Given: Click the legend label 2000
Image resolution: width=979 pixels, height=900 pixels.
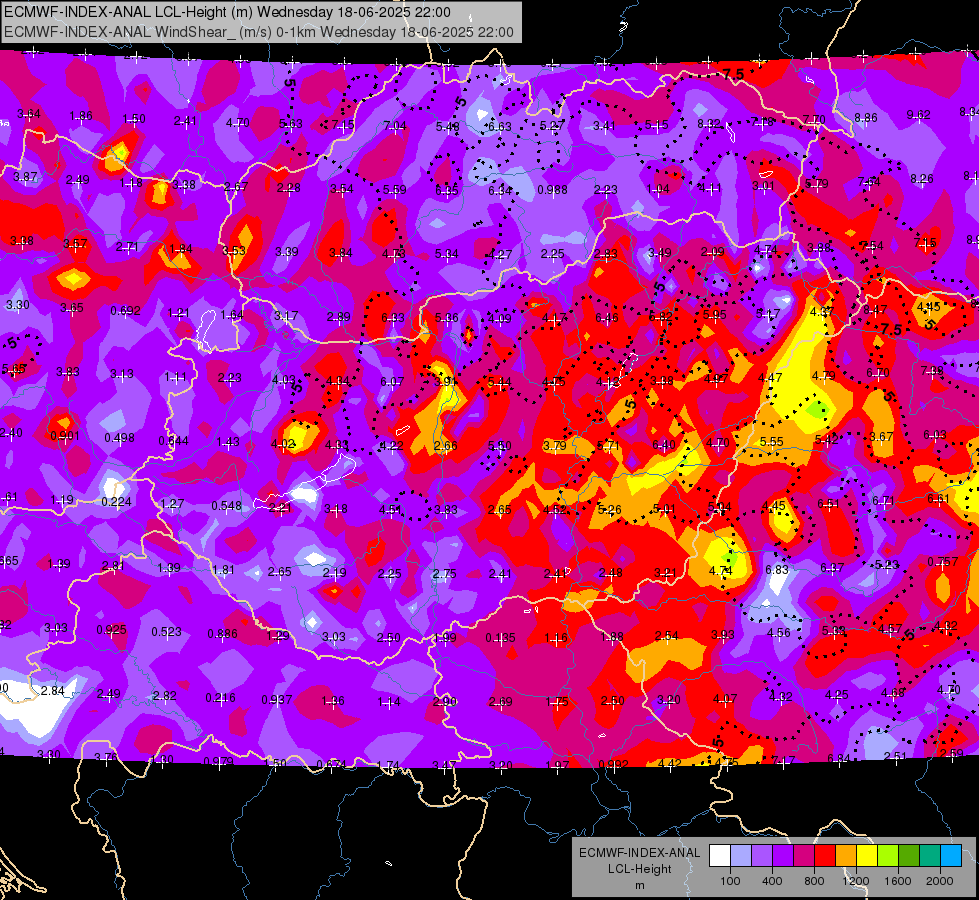Looking at the screenshot, I should coord(940,881).
